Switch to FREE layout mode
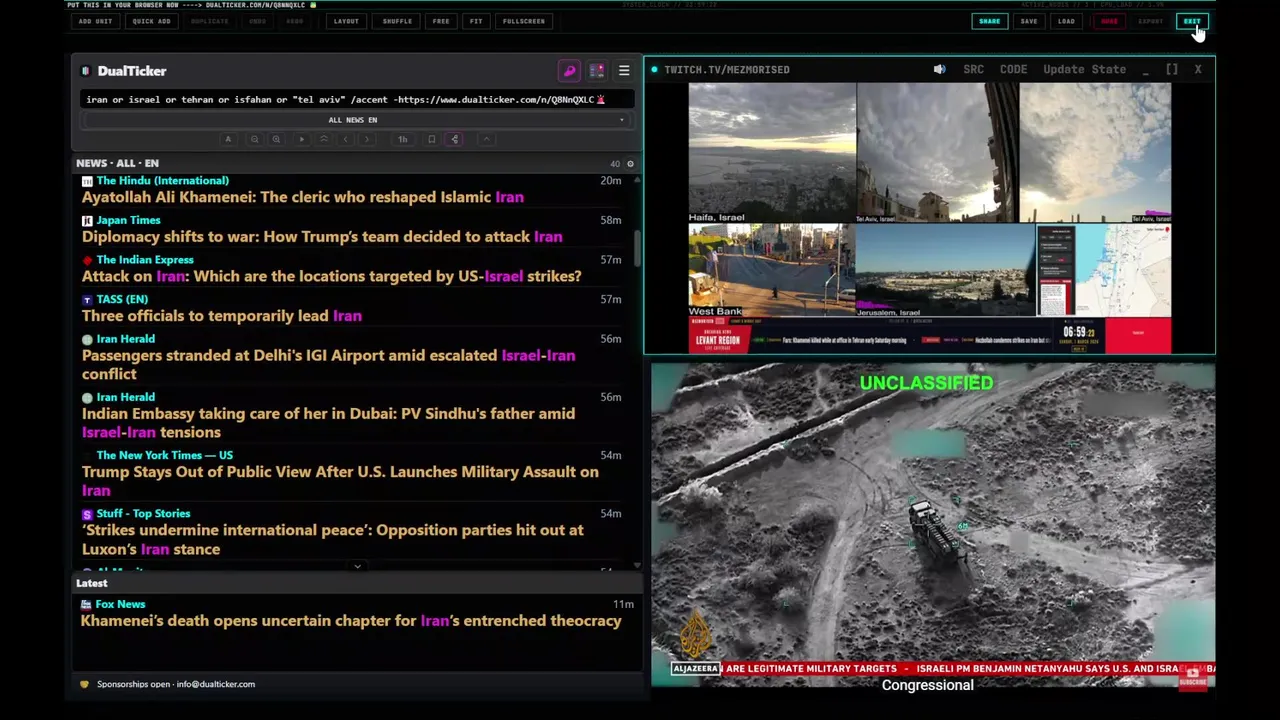 click(x=441, y=21)
